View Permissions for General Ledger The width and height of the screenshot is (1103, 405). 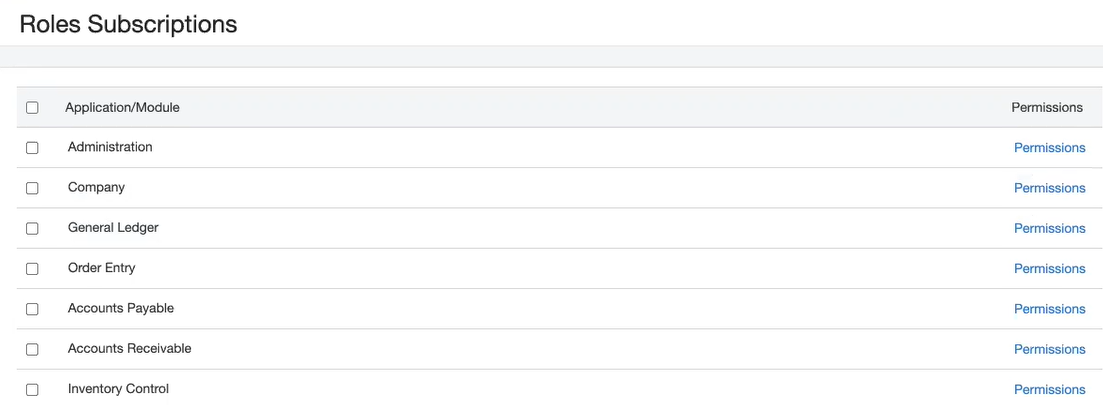pos(1049,228)
